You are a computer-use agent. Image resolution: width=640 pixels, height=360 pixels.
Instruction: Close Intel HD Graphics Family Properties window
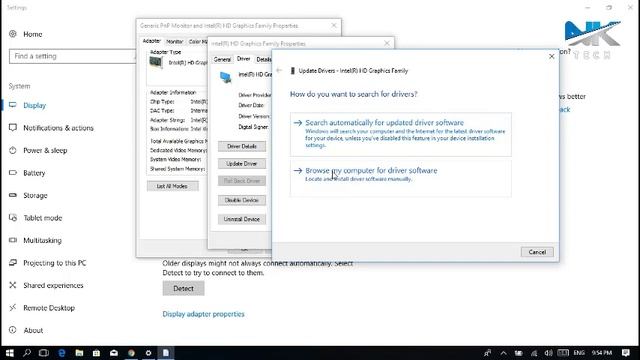pyautogui.click(x=387, y=43)
